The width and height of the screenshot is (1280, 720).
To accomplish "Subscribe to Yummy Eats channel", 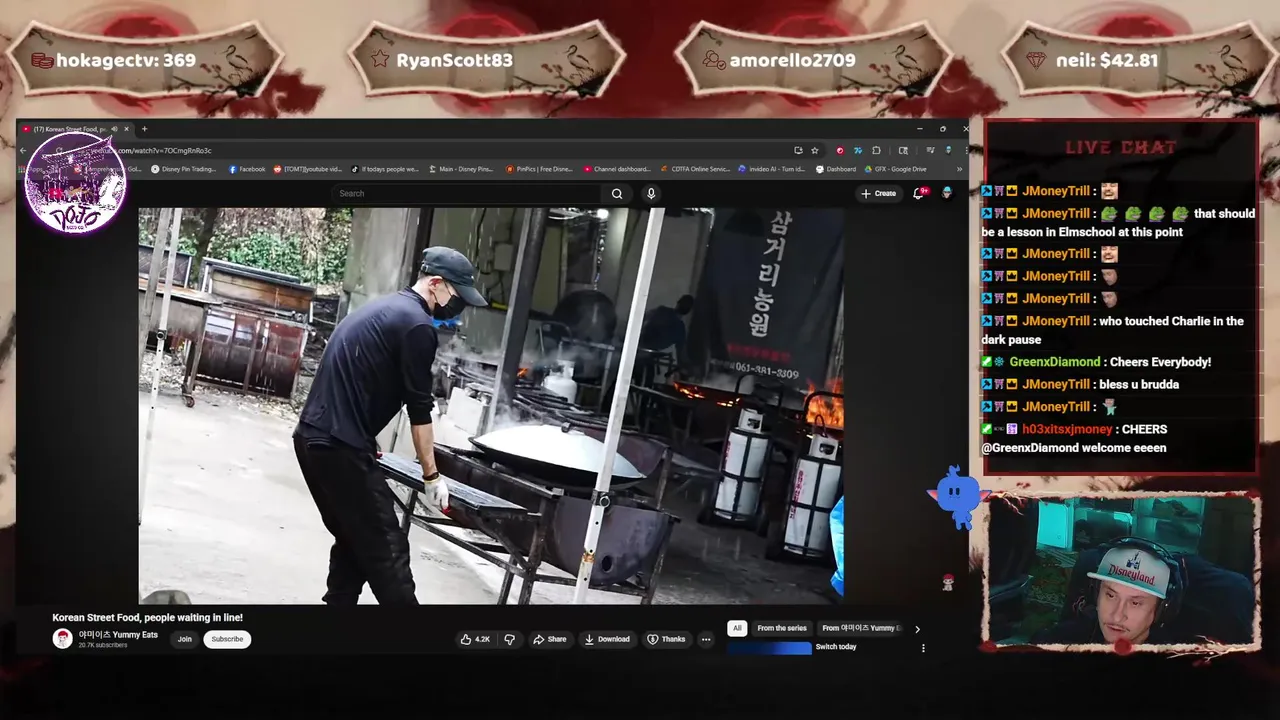I will coord(227,639).
